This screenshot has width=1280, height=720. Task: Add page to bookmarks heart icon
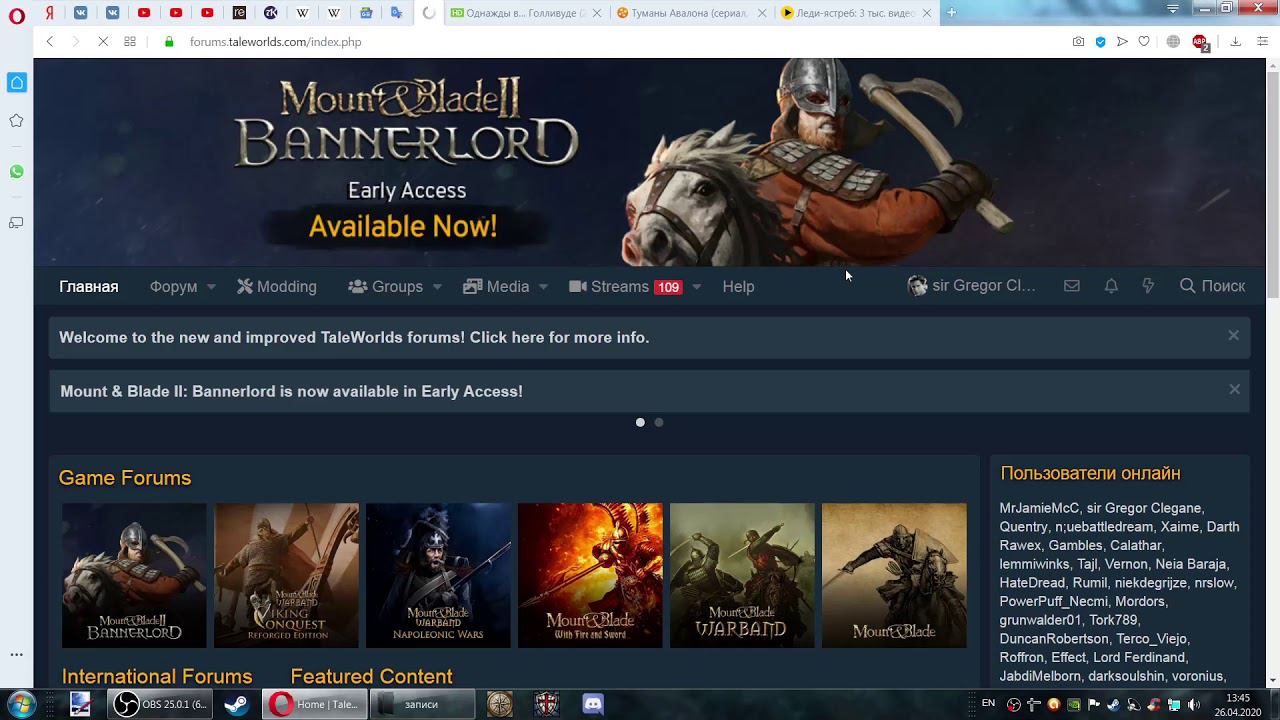(x=1144, y=42)
